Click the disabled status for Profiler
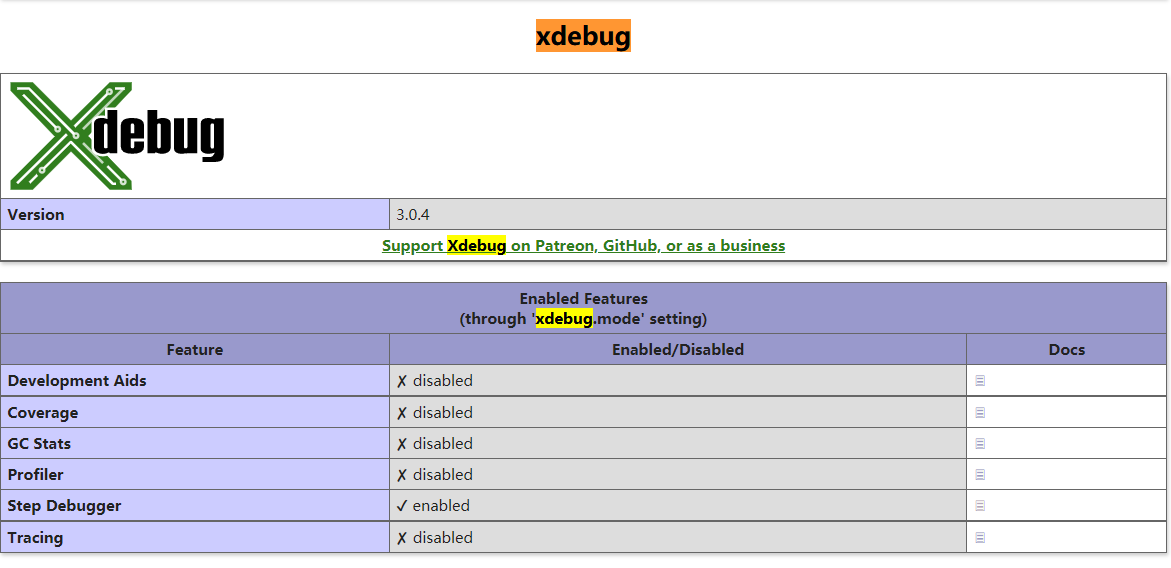The width and height of the screenshot is (1171, 568). coord(435,475)
